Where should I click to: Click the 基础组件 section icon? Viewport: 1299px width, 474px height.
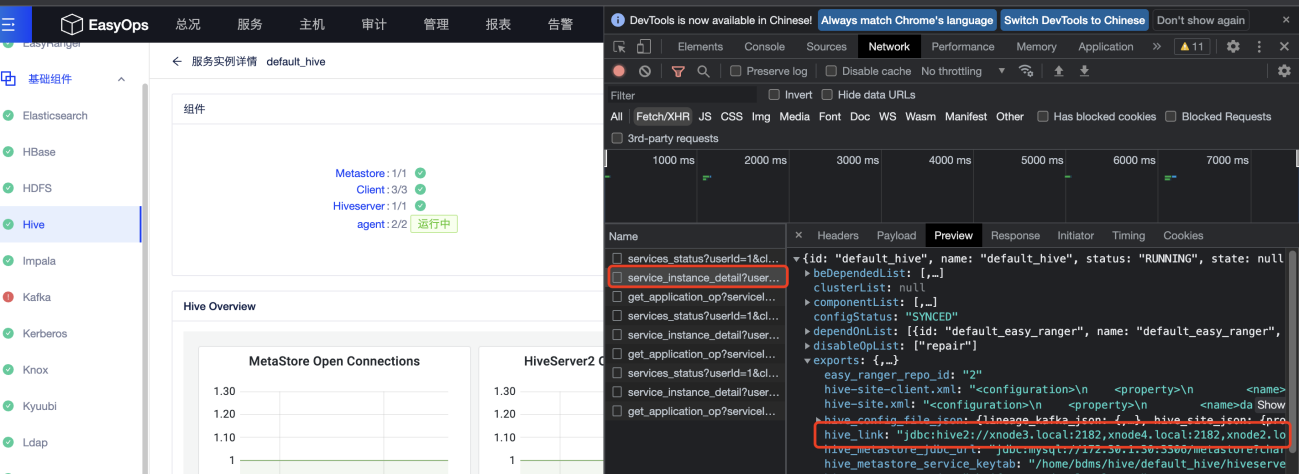[9, 79]
